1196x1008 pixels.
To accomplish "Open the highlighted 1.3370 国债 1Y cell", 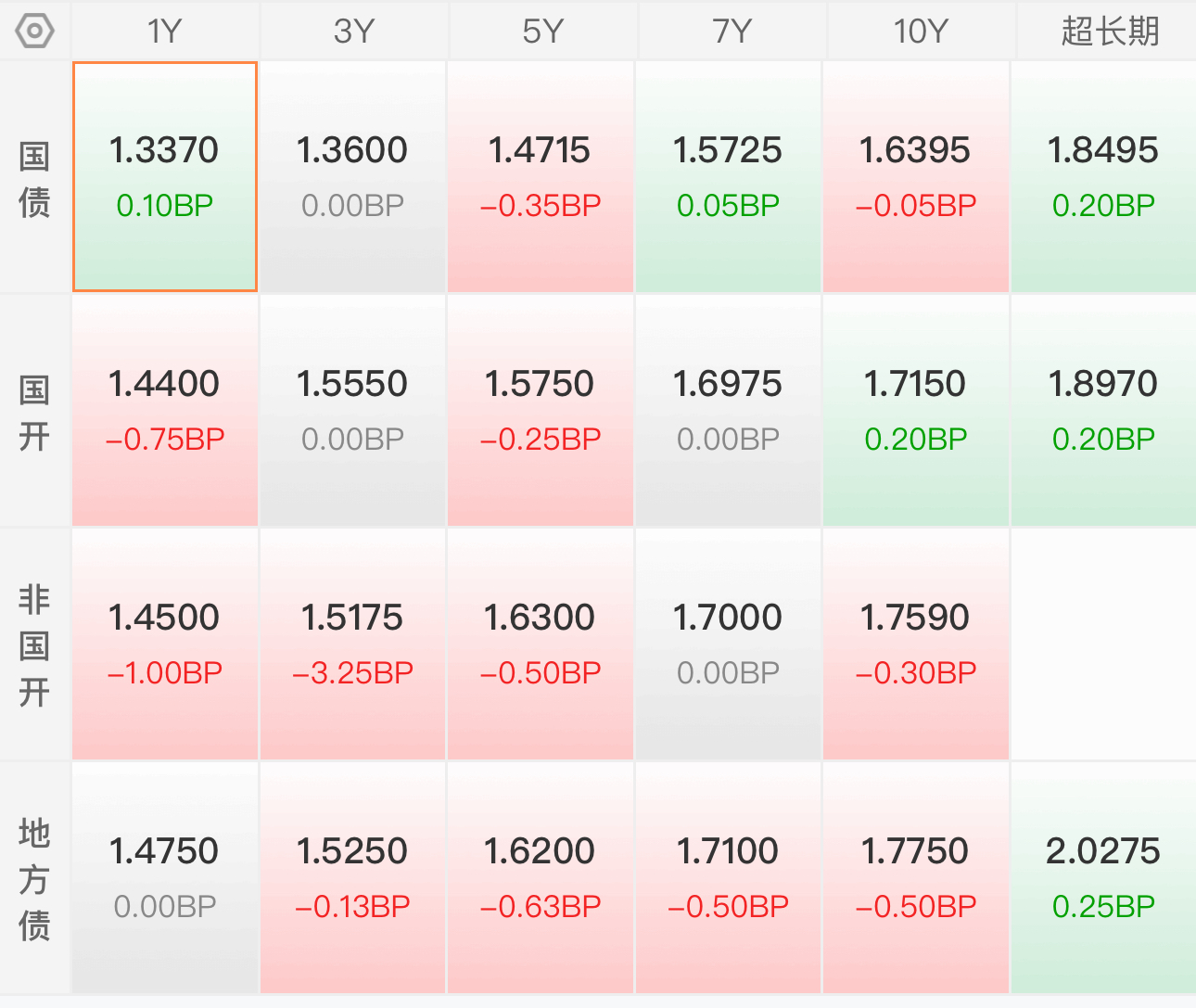I will (165, 177).
